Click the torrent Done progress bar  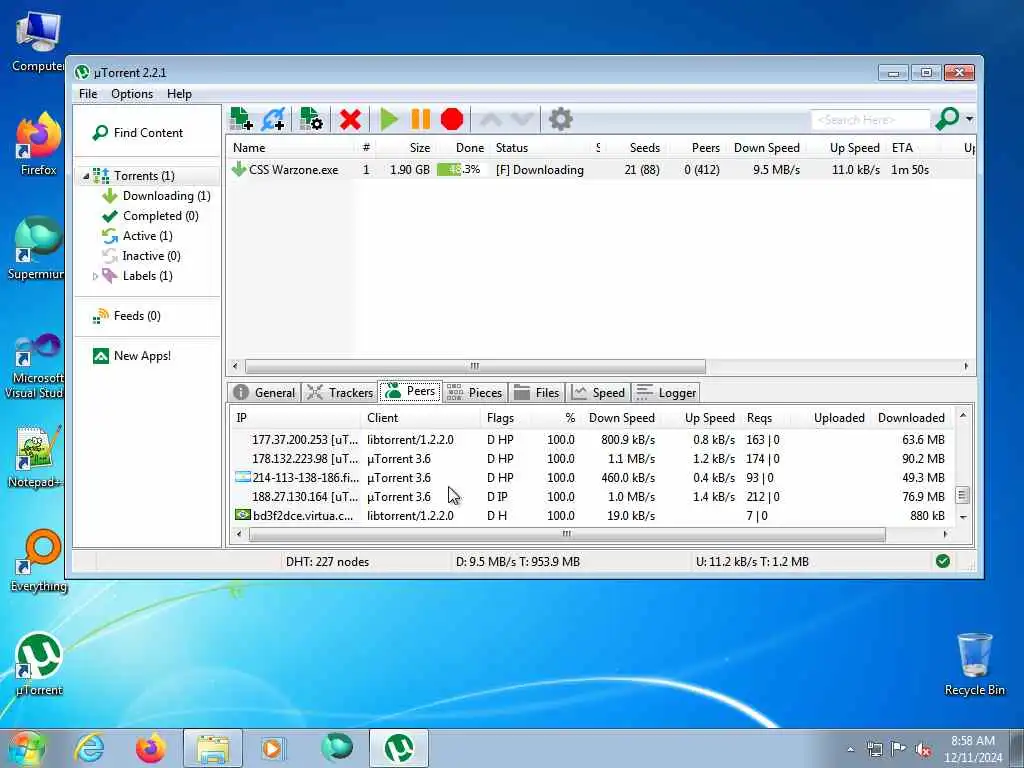[x=461, y=170]
